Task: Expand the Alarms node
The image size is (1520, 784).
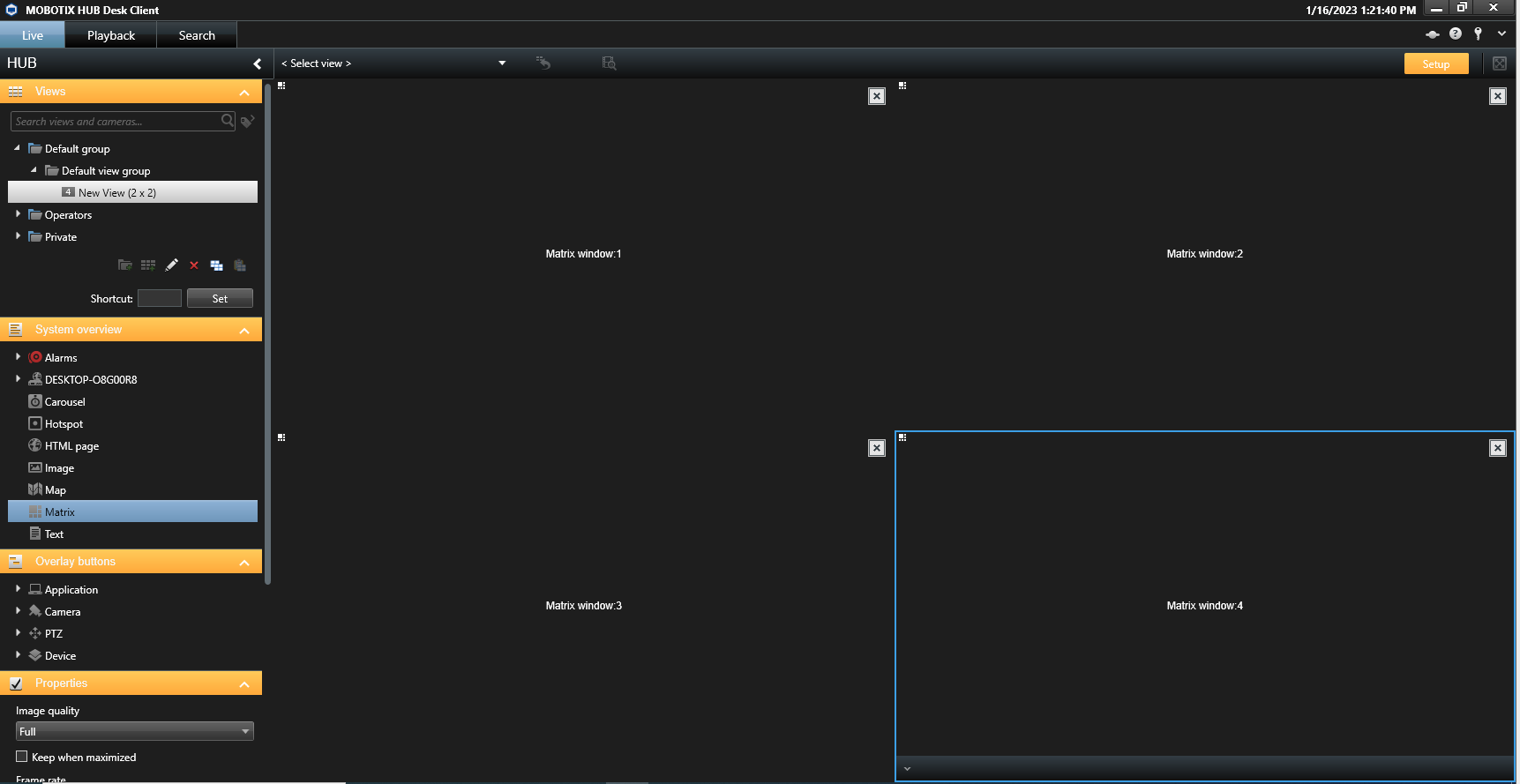Action: pos(18,357)
